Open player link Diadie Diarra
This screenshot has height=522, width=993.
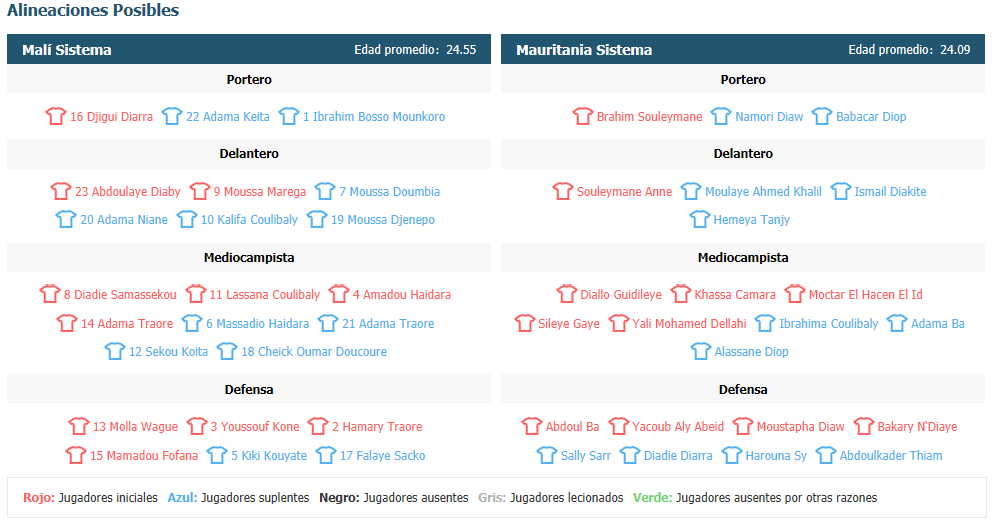(x=678, y=455)
